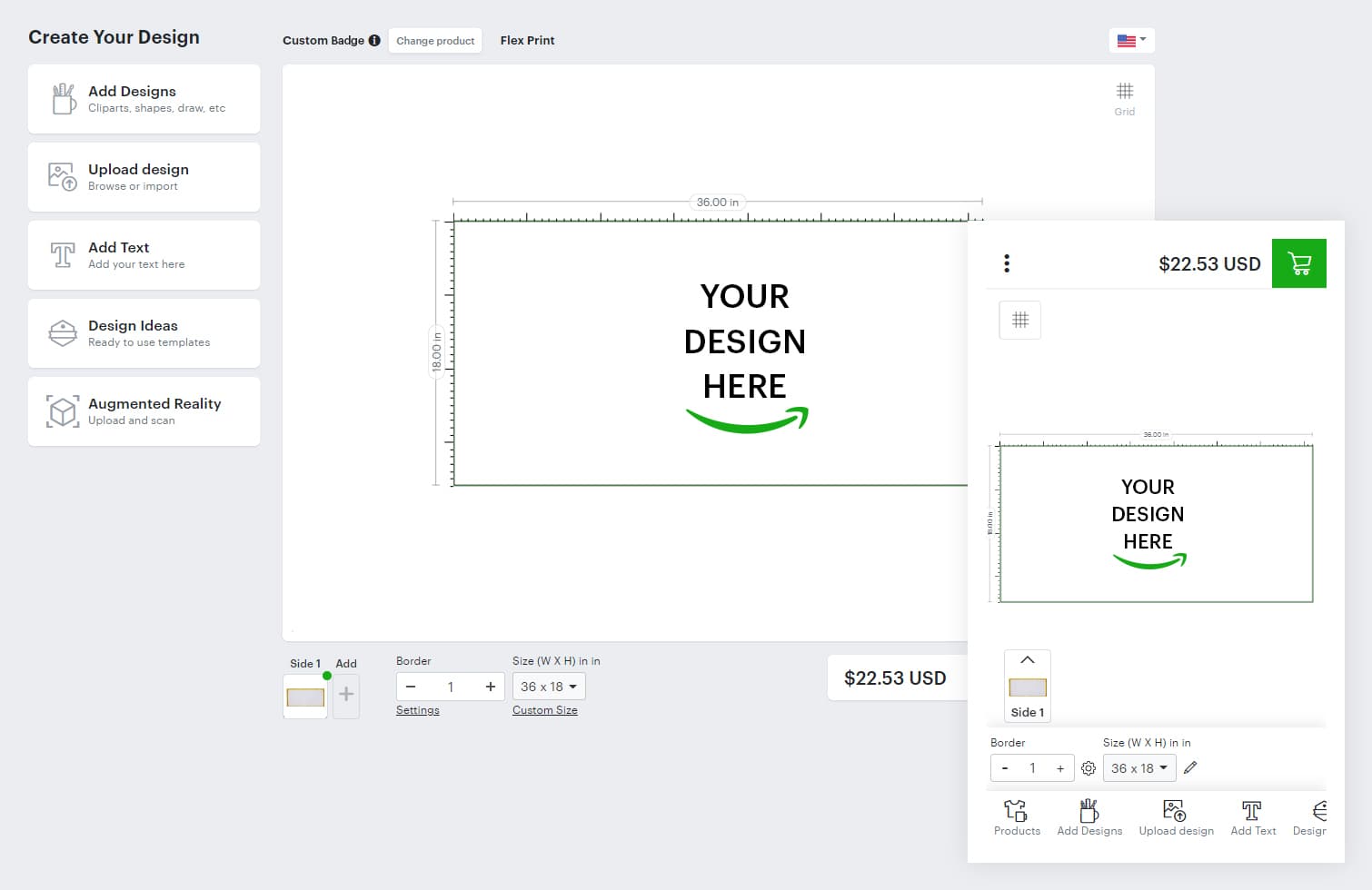Increase the Border value with plus button
The width and height of the screenshot is (1372, 890).
point(490,687)
